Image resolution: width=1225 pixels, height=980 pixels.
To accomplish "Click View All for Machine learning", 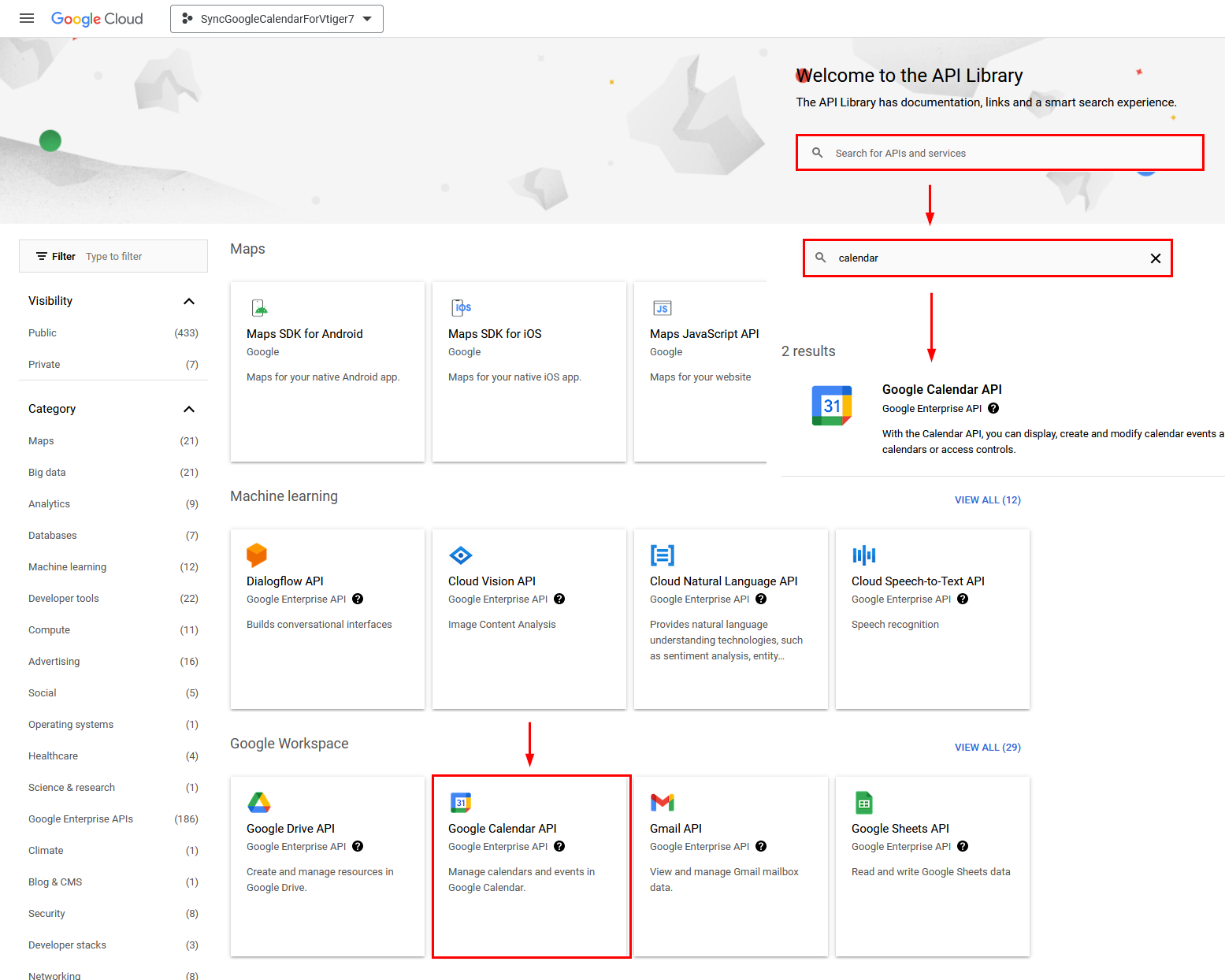I will pyautogui.click(x=987, y=500).
